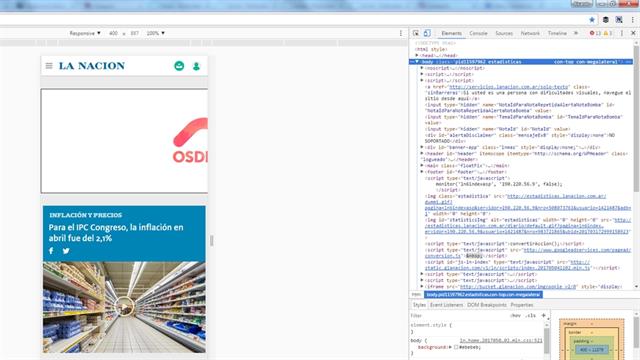
Task: Click the green mail envelope icon
Action: (x=179, y=66)
